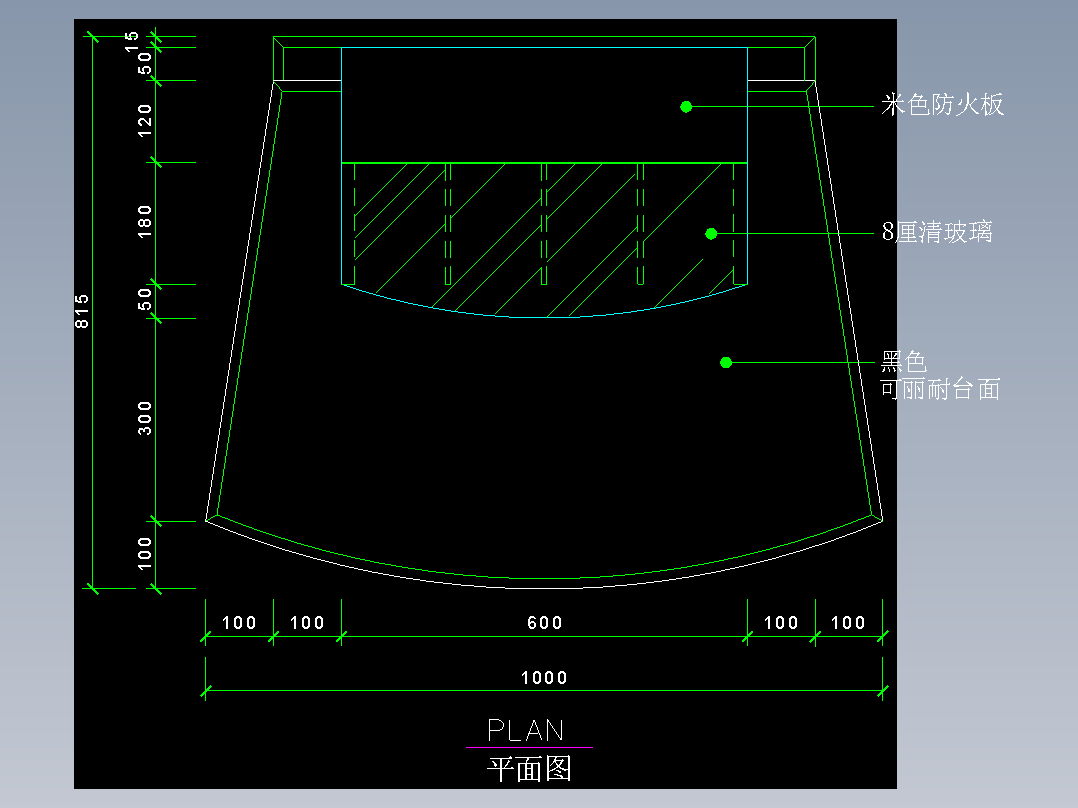Select the 180 vertical dimension value

(x=144, y=221)
